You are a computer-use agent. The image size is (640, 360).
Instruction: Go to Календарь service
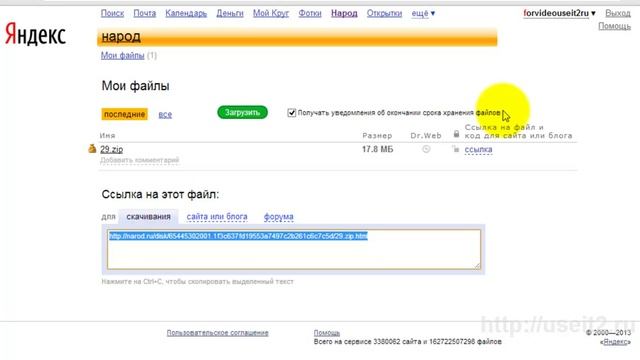186,13
